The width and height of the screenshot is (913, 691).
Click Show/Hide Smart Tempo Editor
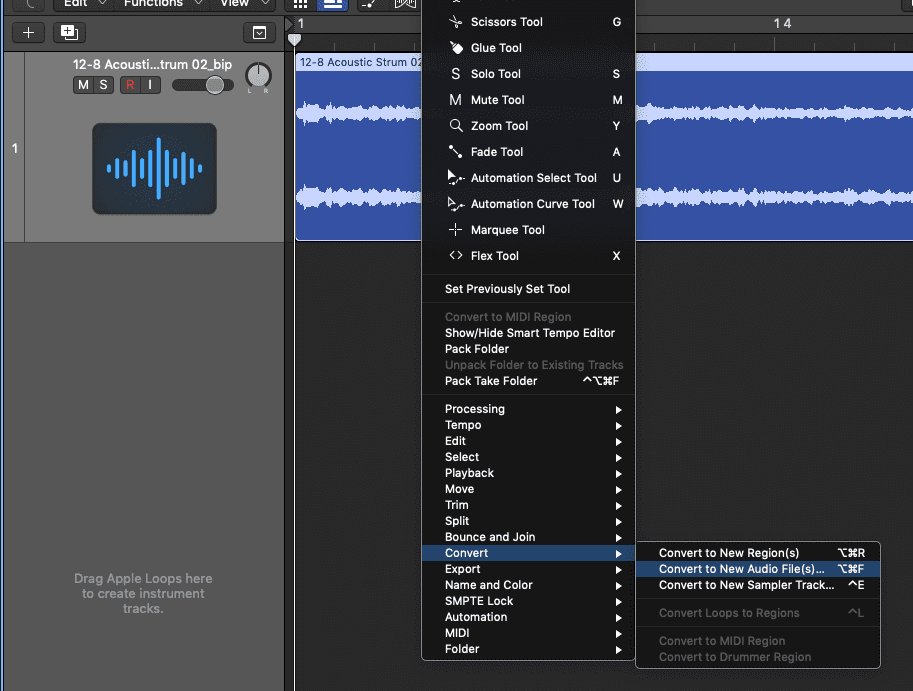pyautogui.click(x=528, y=333)
